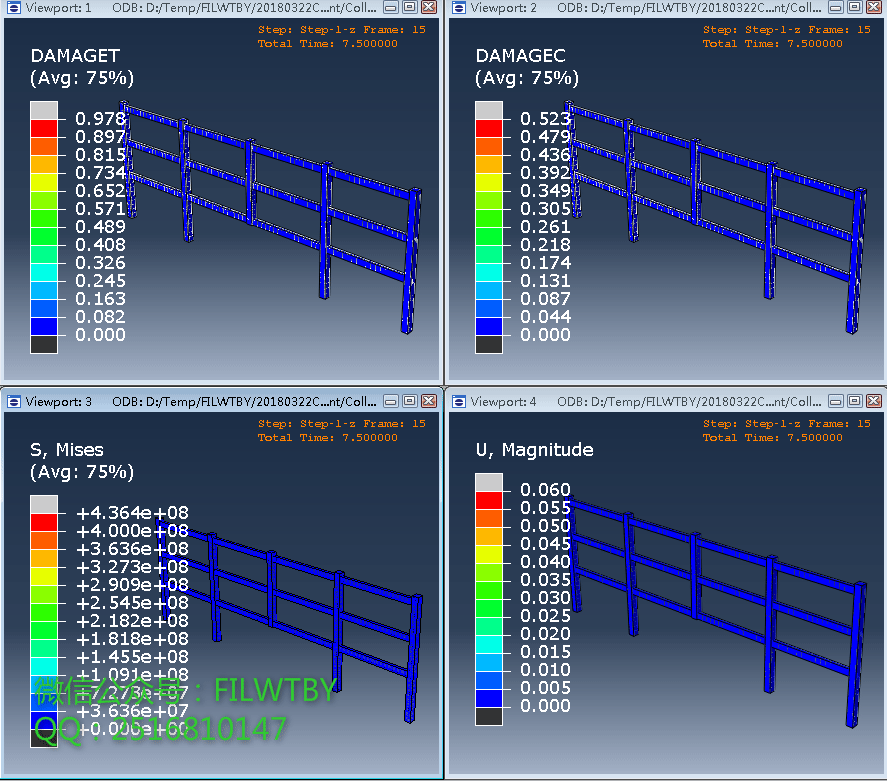
Task: Click the 0.005 value in U Magnitude legend
Action: pyautogui.click(x=545, y=687)
